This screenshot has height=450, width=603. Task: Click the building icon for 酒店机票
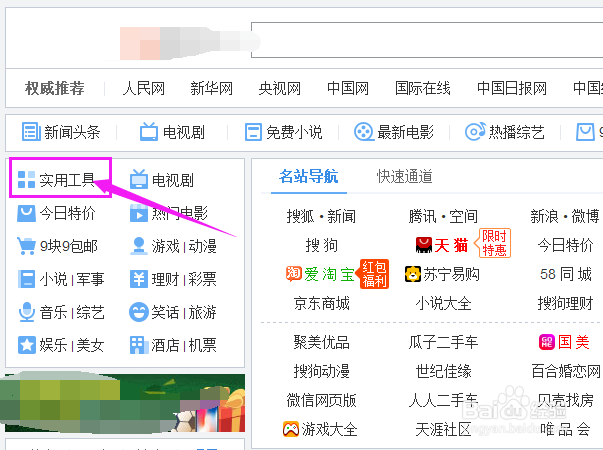(139, 345)
